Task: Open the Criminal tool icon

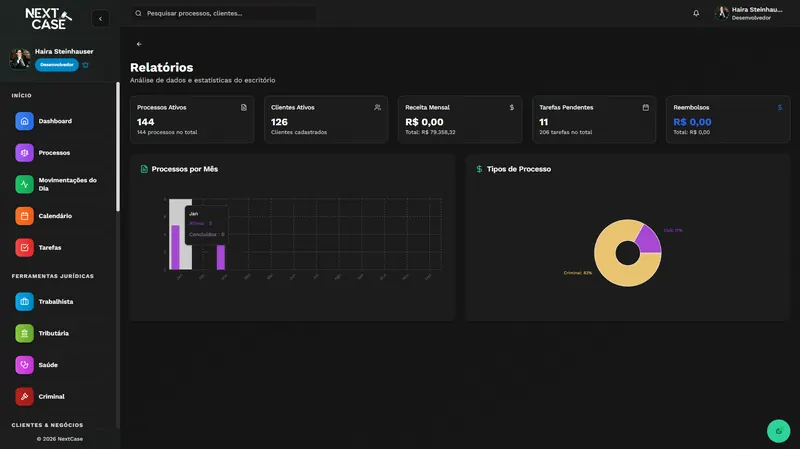Action: 24,396
